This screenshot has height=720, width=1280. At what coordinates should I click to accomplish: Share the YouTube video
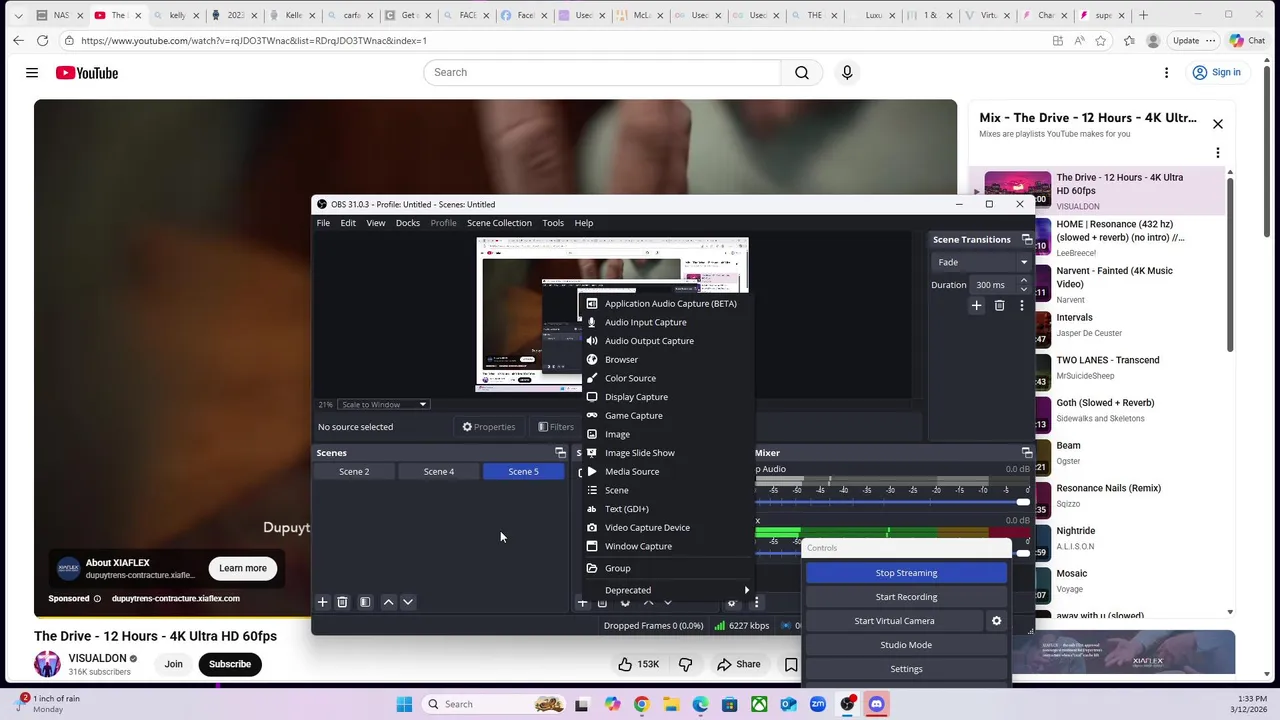tap(738, 664)
